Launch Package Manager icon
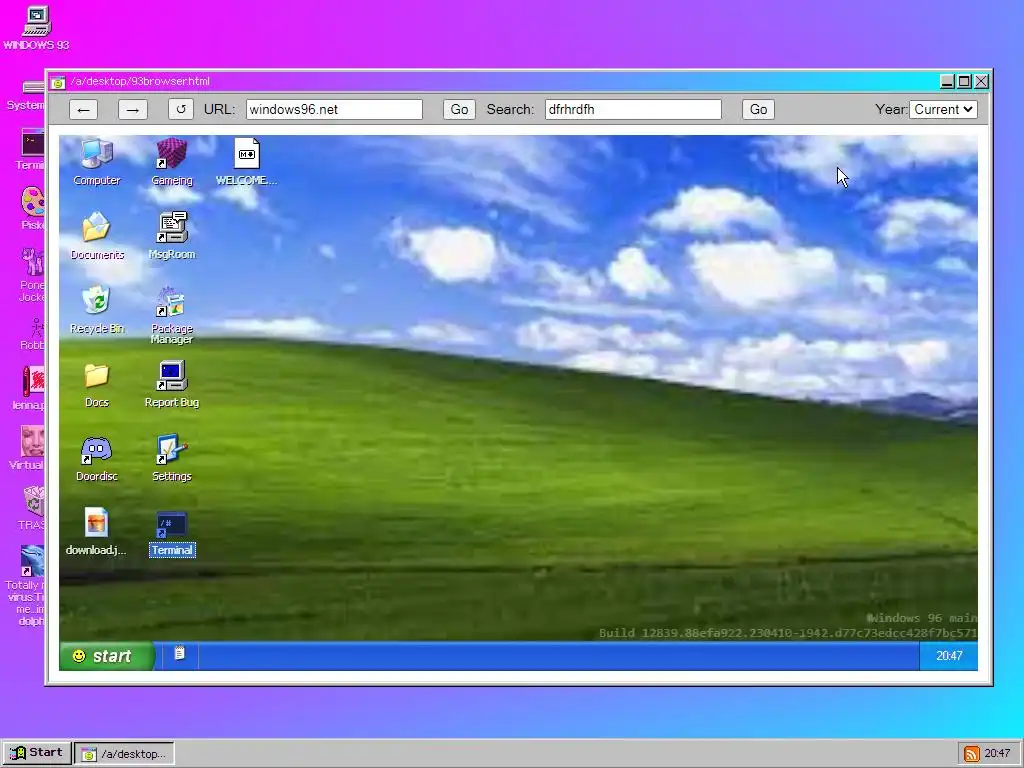Image resolution: width=1024 pixels, height=768 pixels. pyautogui.click(x=172, y=315)
